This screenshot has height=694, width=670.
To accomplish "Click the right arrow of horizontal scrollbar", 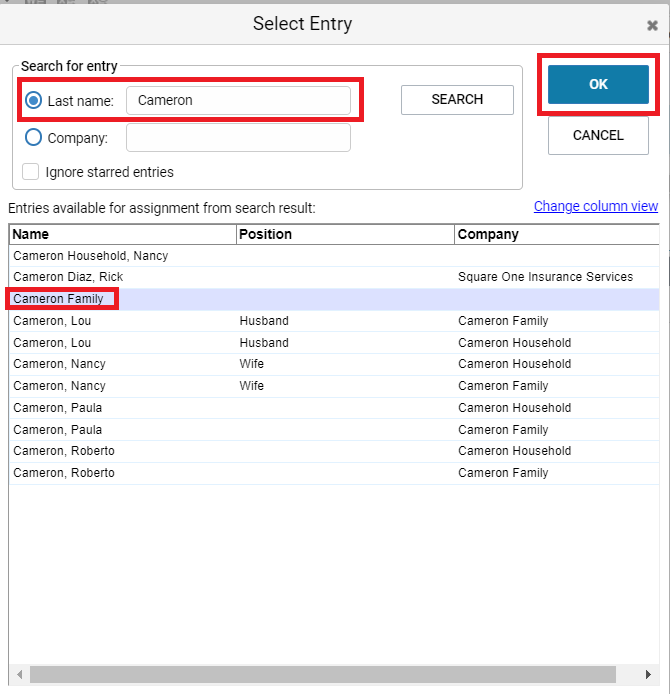I will [x=648, y=675].
